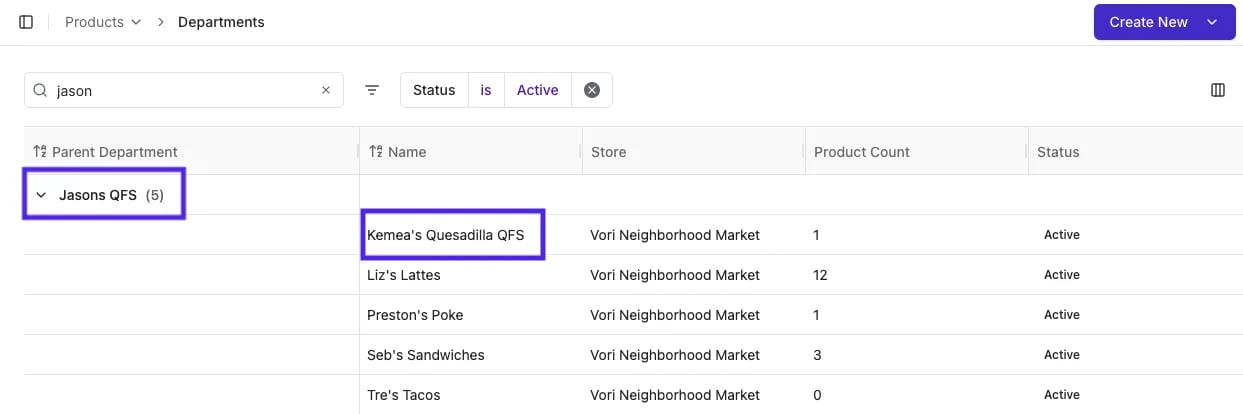Clear the search text with the x icon
The width and height of the screenshot is (1243, 414).
tap(325, 90)
